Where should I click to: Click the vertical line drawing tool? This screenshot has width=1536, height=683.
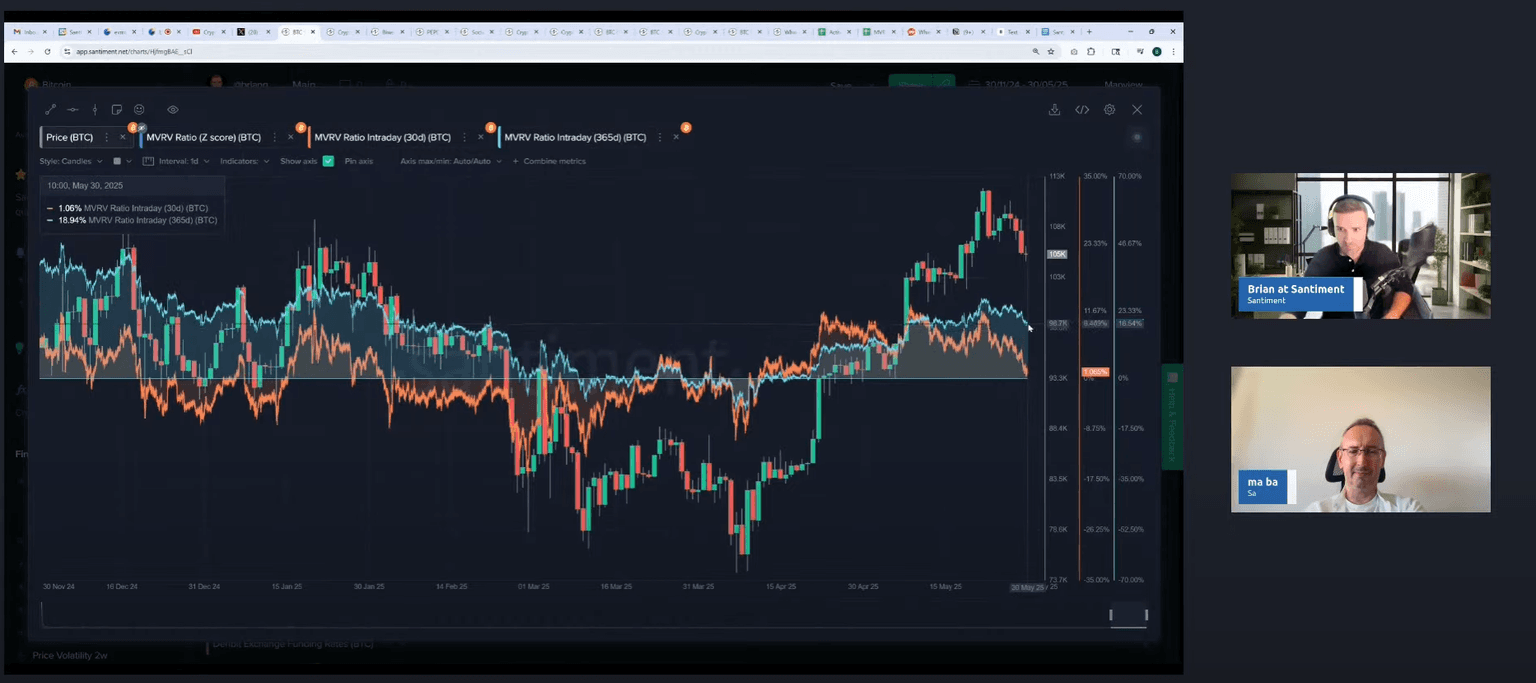(x=95, y=110)
